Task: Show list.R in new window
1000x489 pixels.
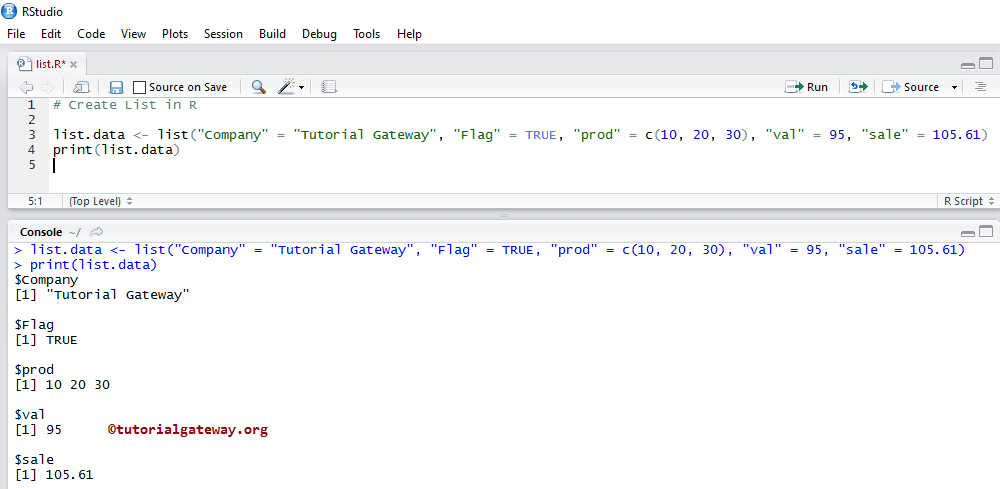Action: (x=82, y=87)
